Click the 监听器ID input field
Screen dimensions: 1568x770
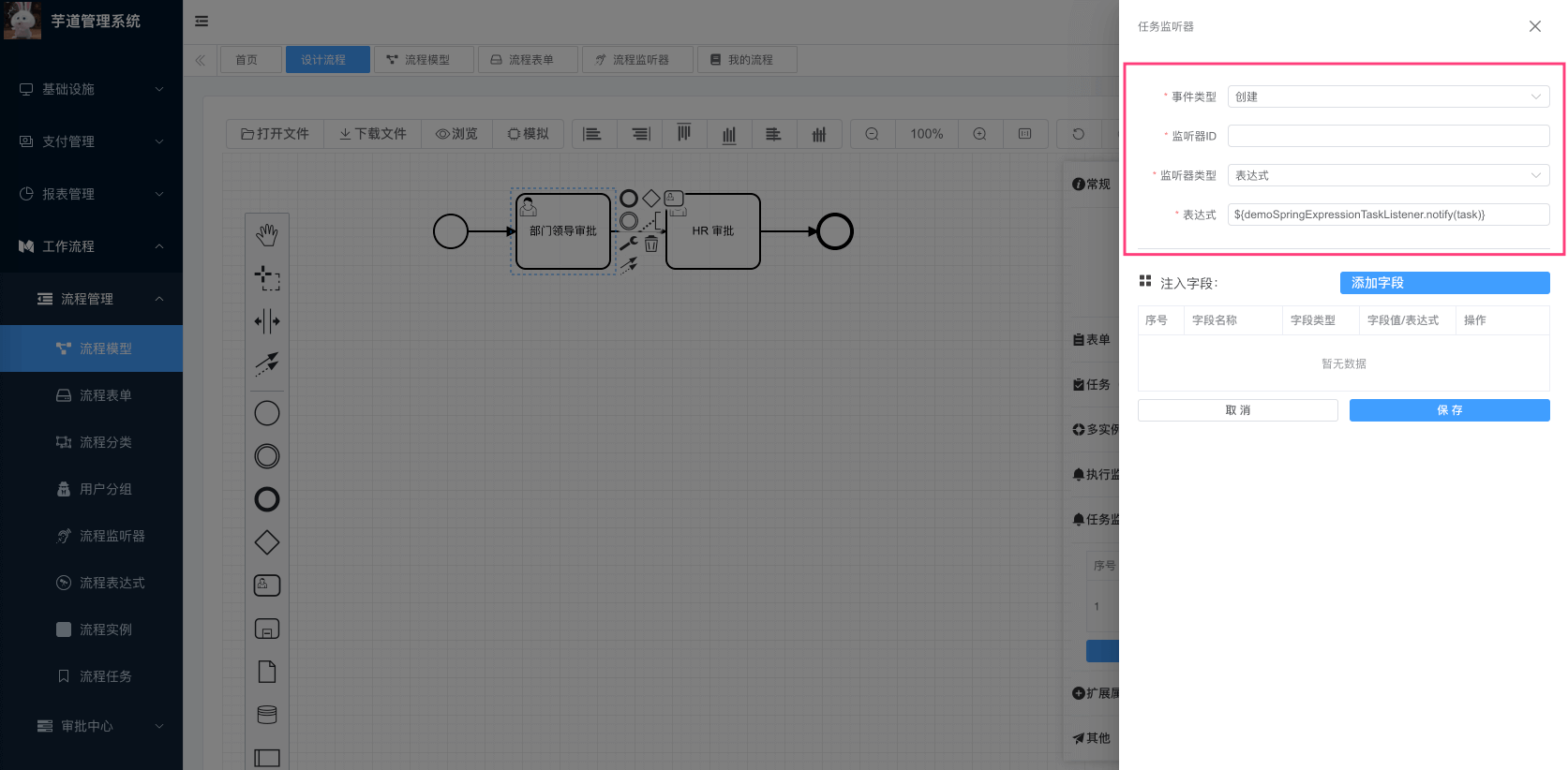(x=1387, y=136)
